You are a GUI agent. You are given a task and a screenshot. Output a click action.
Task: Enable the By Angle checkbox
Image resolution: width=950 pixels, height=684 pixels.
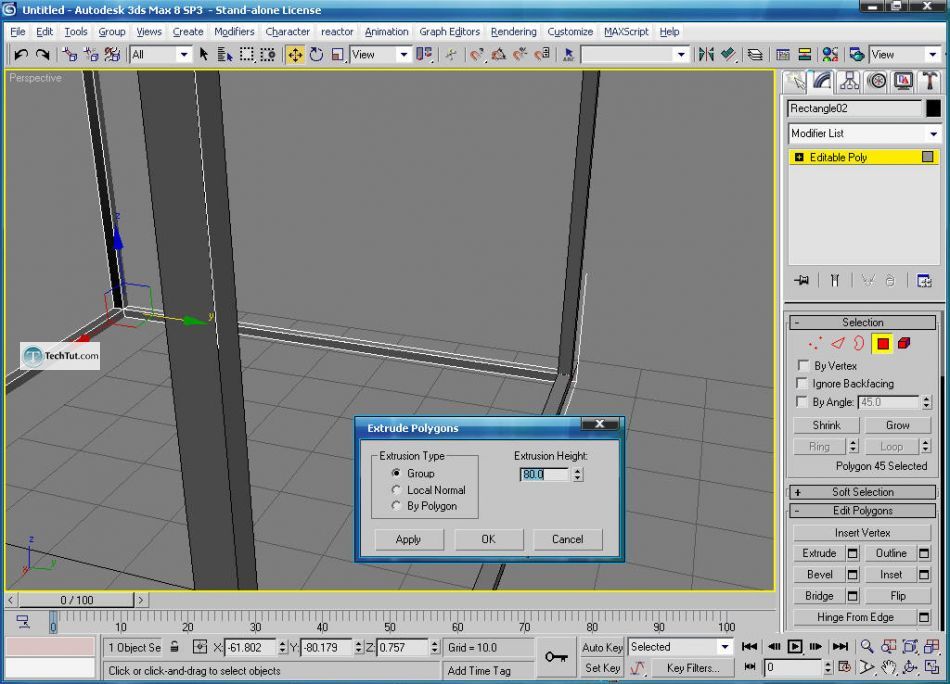(802, 402)
